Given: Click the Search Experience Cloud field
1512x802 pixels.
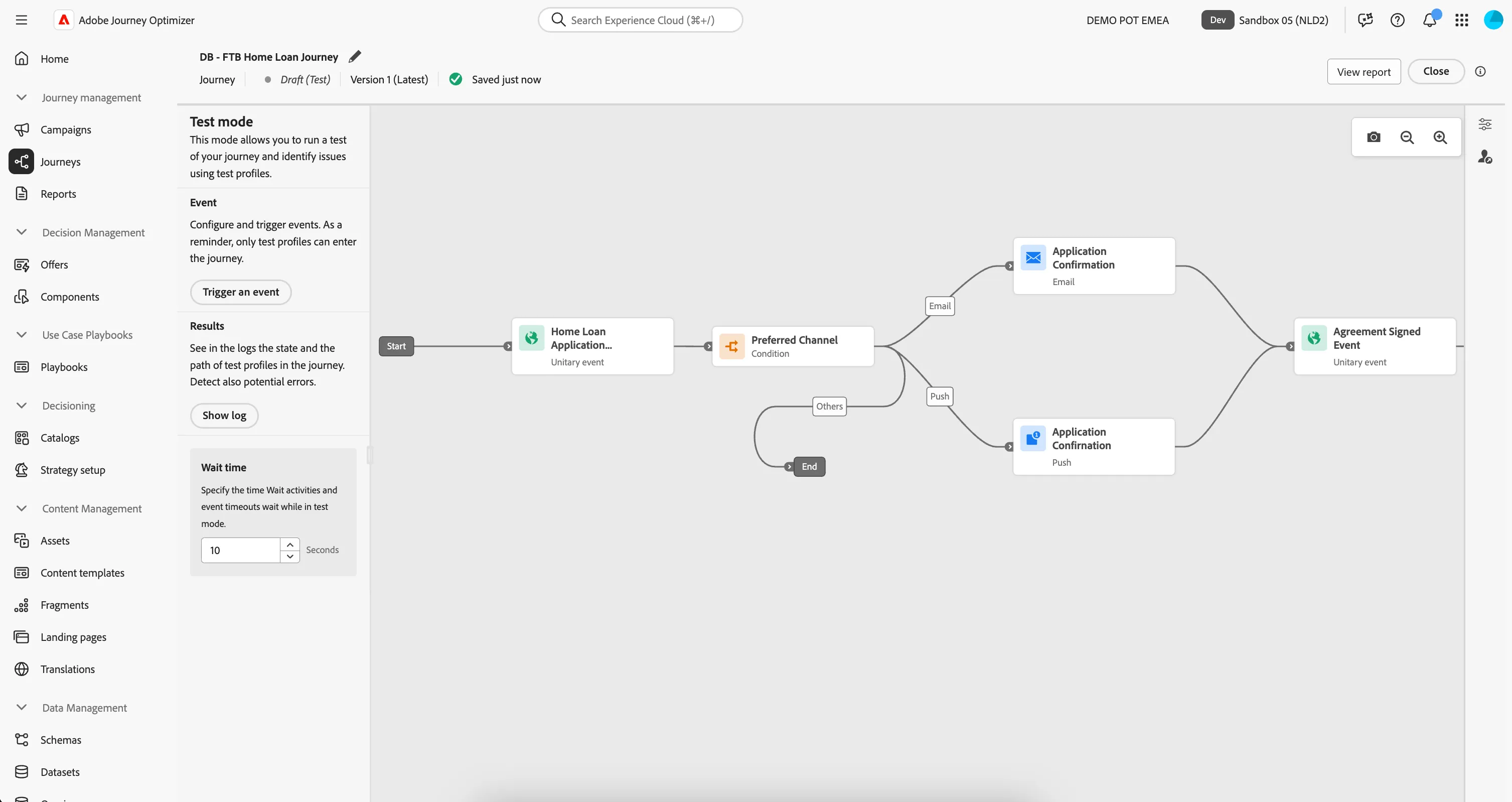Looking at the screenshot, I should 641,20.
